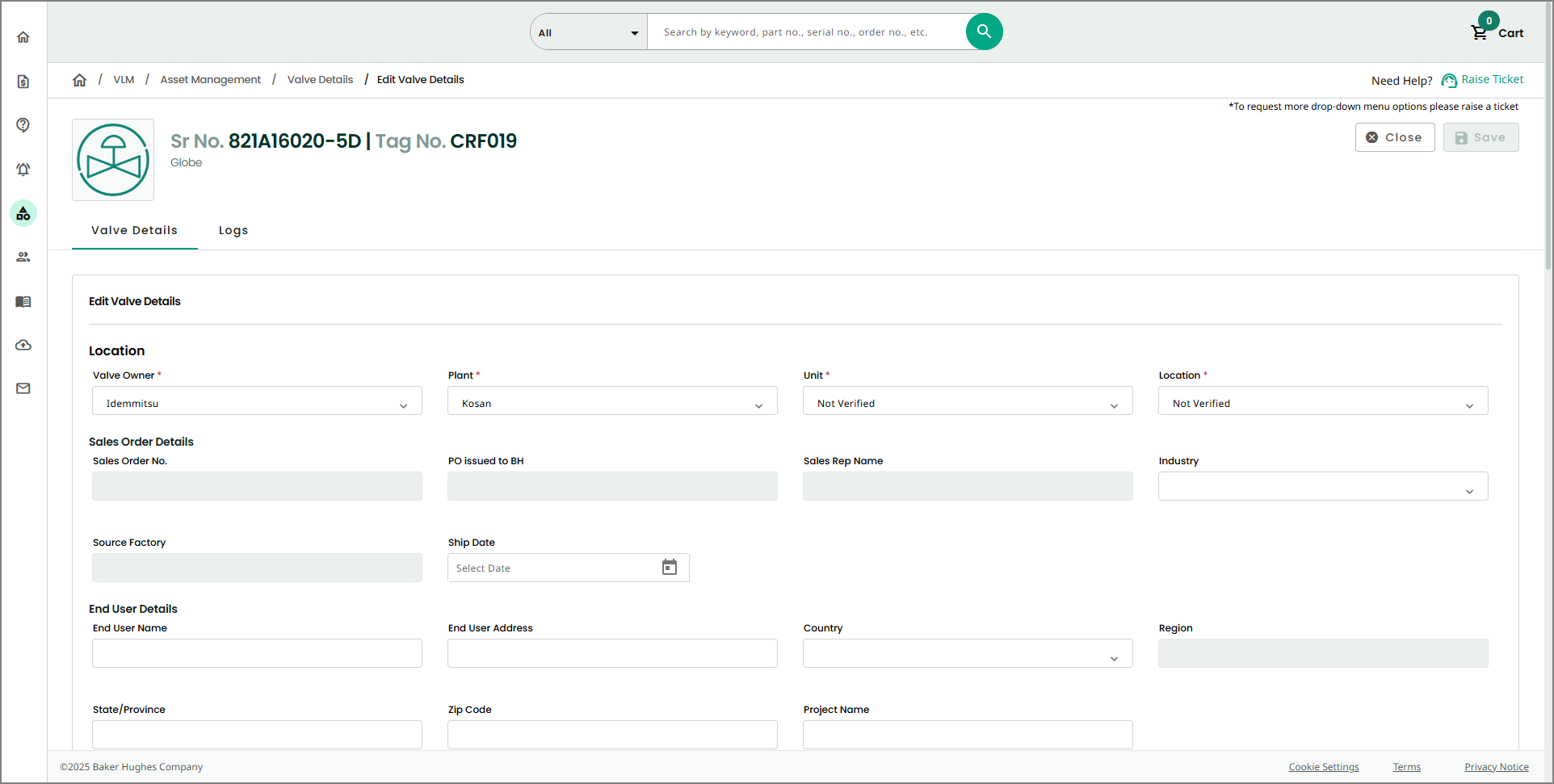This screenshot has width=1554, height=784.
Task: Open the cloud upload sidebar icon
Action: [23, 346]
